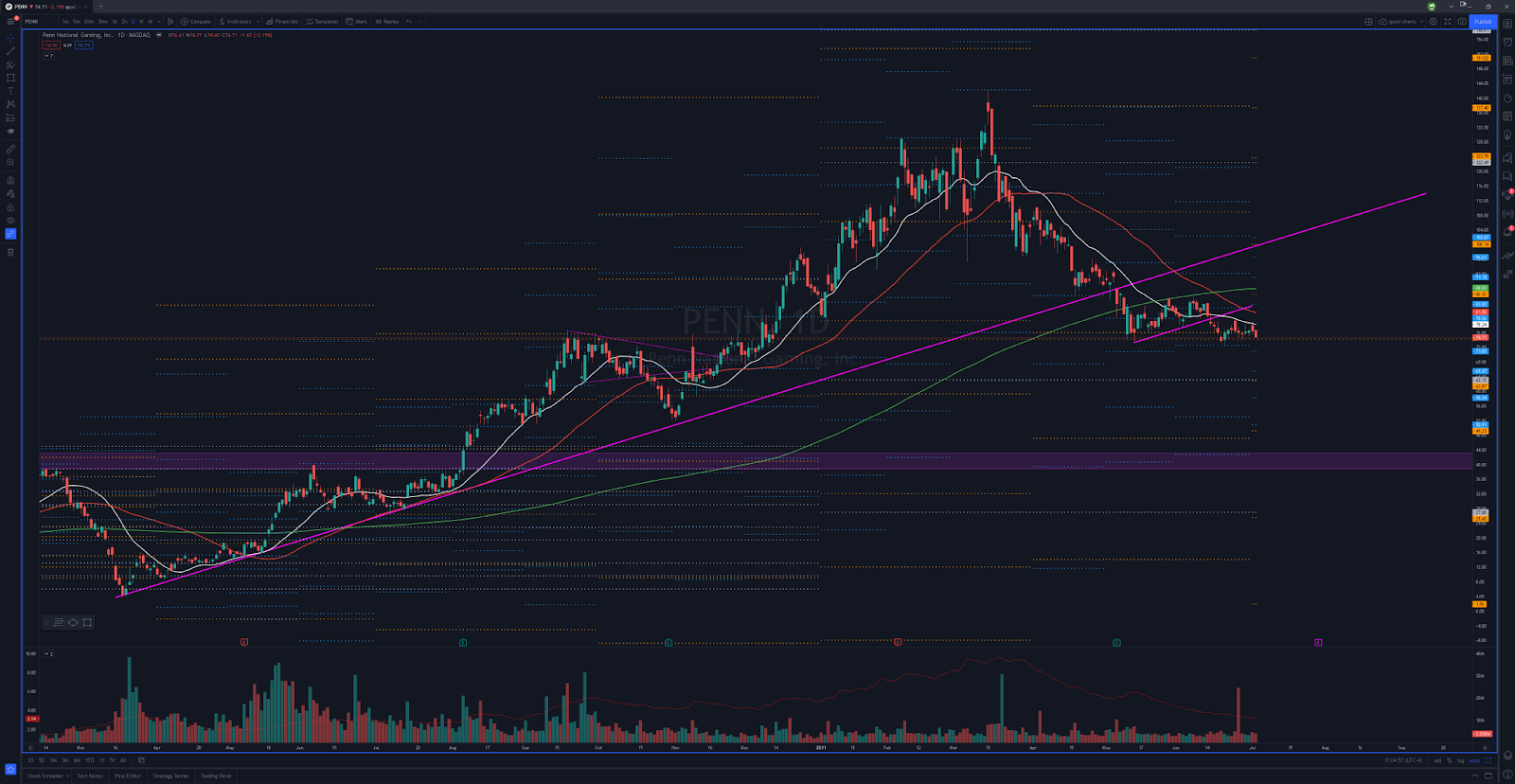Viewport: 1515px width, 784px height.
Task: Open the PENN chart tab
Action: (x=45, y=7)
